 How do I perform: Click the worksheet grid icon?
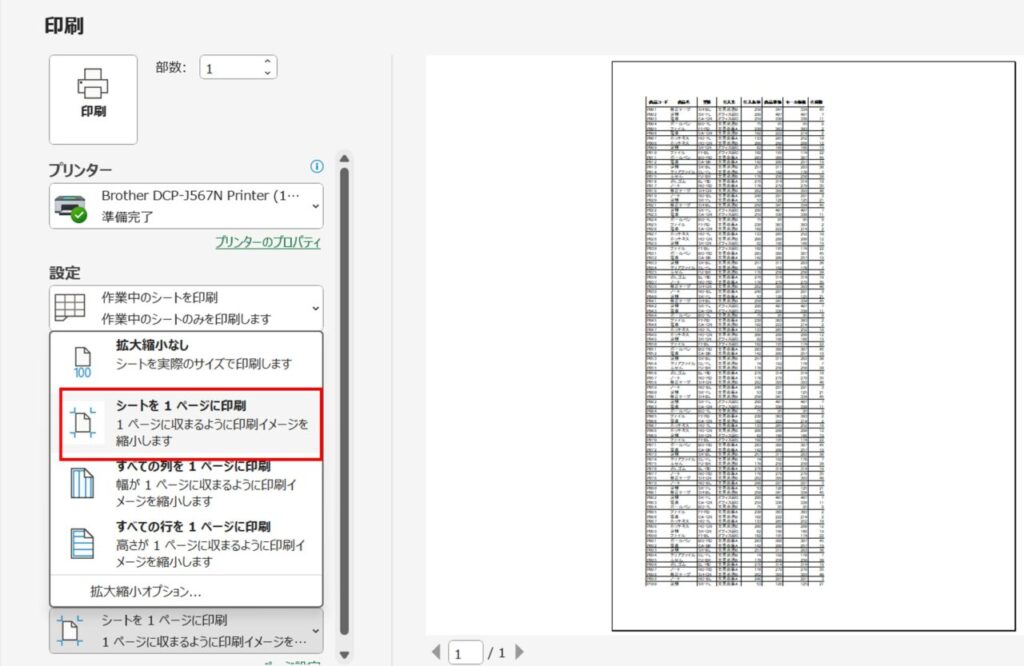pyautogui.click(x=70, y=307)
